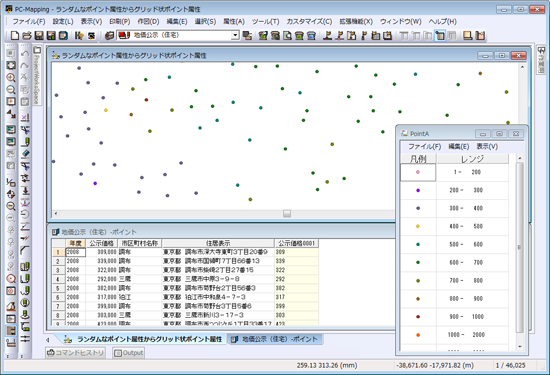
Task: Click the icon right of the layer dropdown
Action: pyautogui.click(x=247, y=35)
